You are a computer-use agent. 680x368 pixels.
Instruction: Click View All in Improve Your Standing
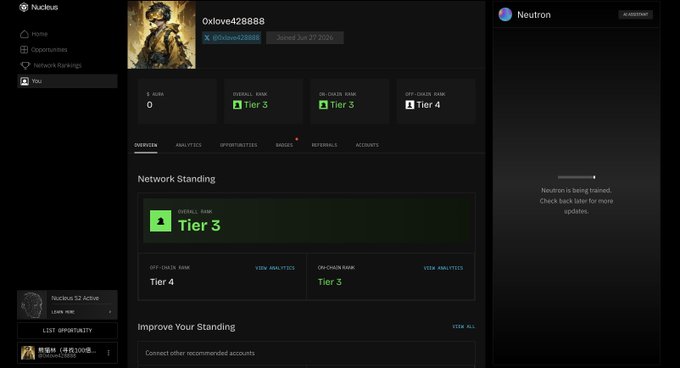(464, 326)
